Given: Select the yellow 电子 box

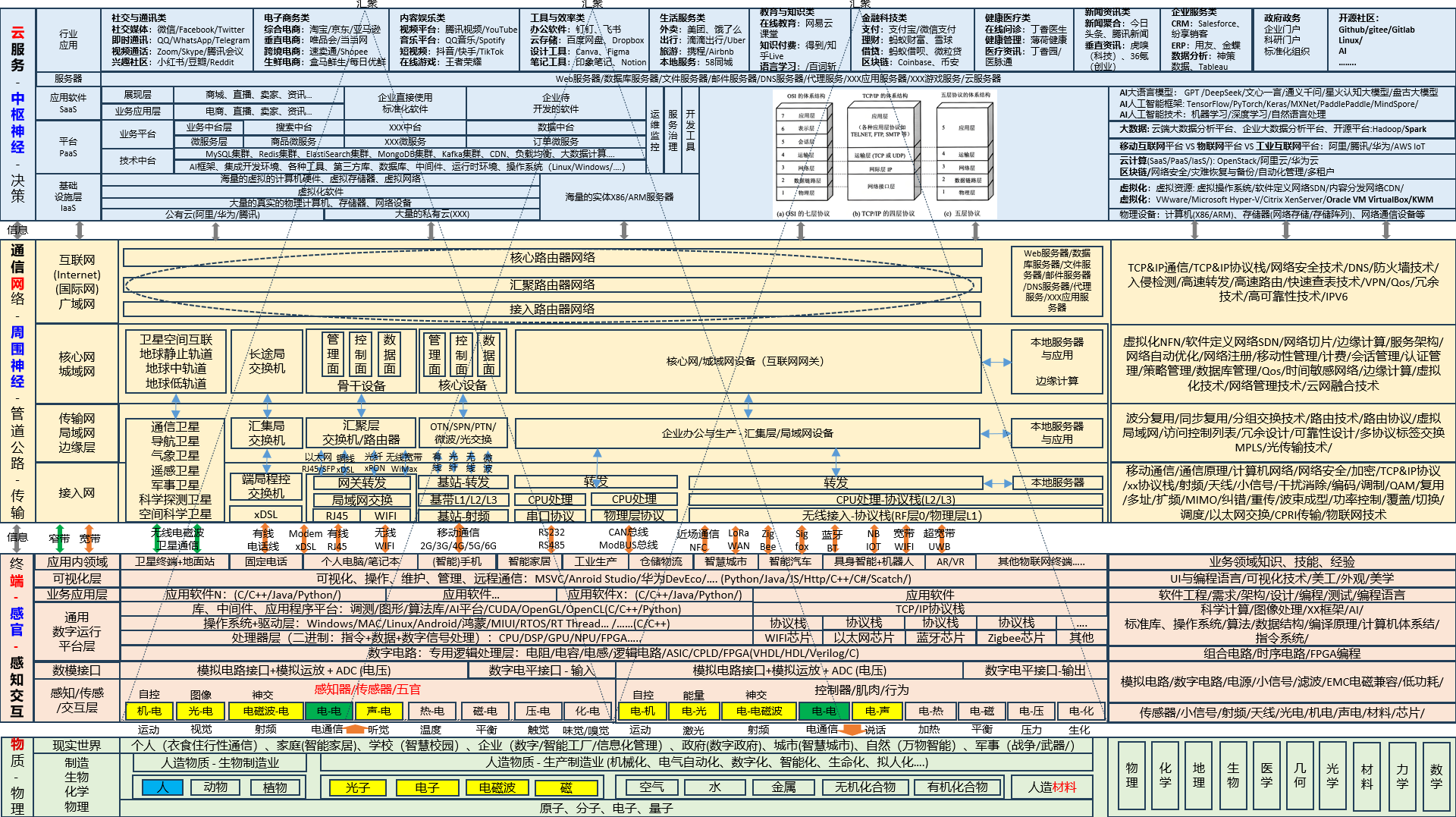Looking at the screenshot, I should point(427,787).
